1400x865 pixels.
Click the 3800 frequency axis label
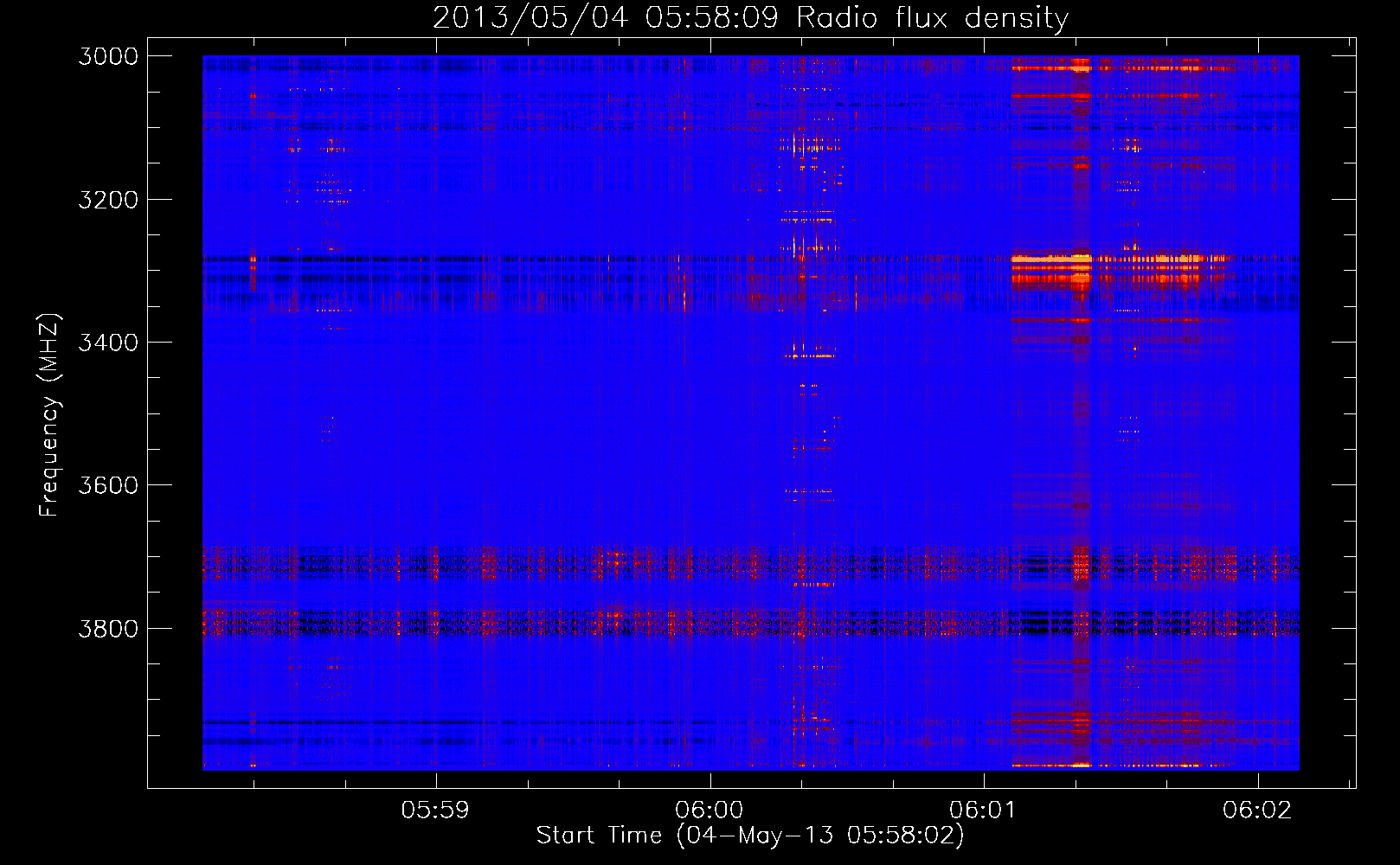108,628
